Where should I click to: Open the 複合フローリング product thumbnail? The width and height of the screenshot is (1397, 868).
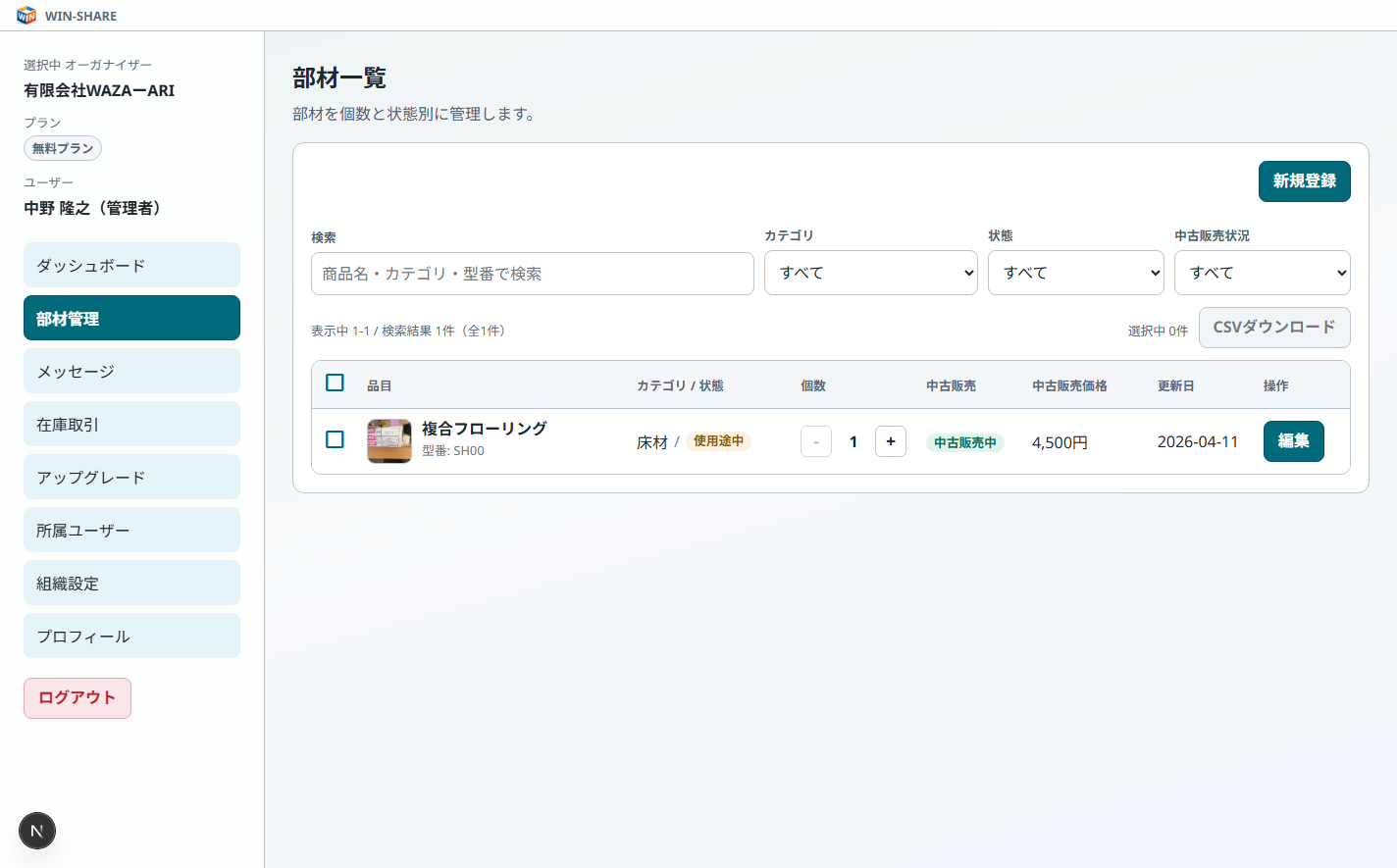pyautogui.click(x=389, y=441)
